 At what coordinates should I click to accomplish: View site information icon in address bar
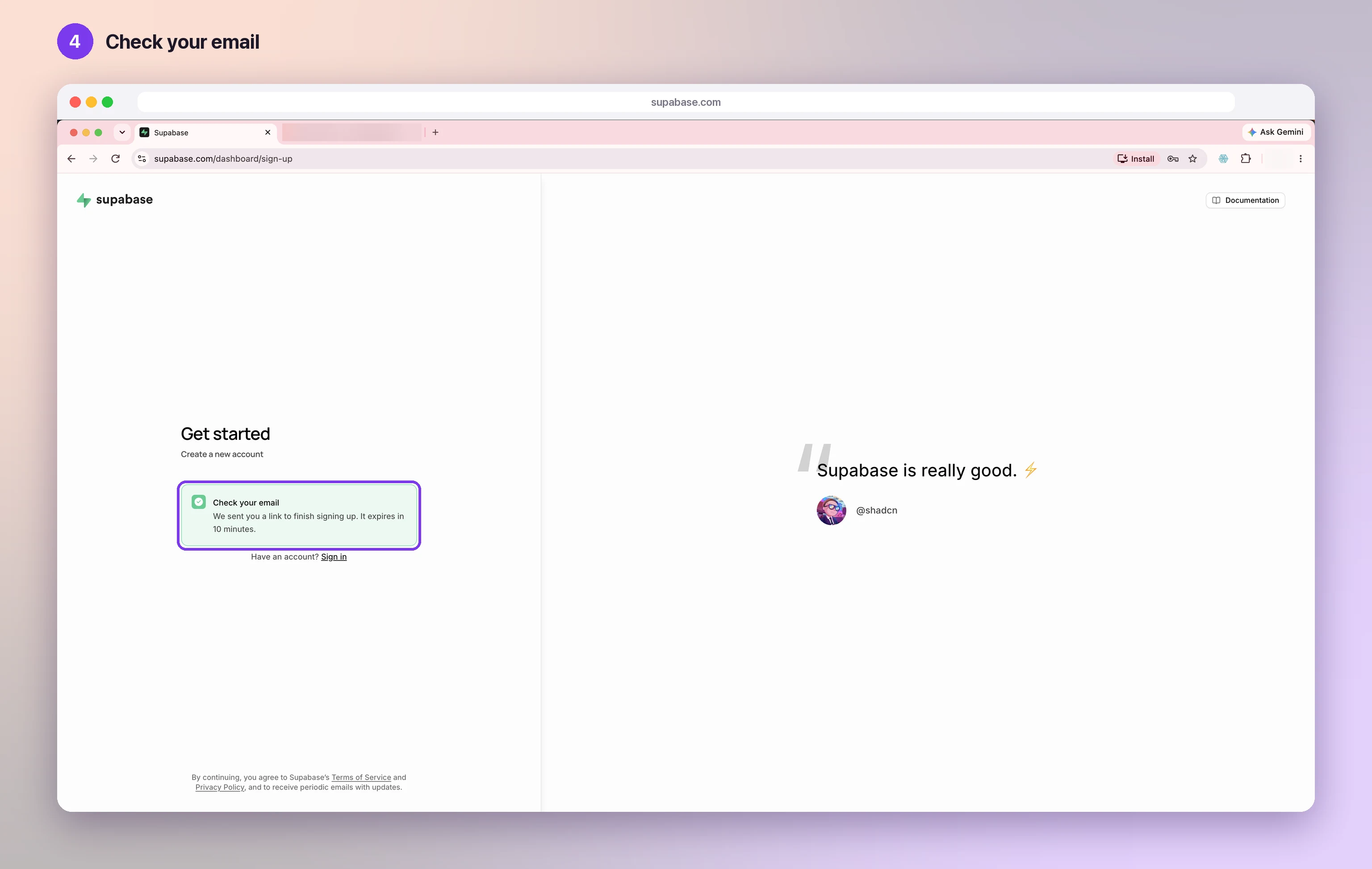pos(142,159)
